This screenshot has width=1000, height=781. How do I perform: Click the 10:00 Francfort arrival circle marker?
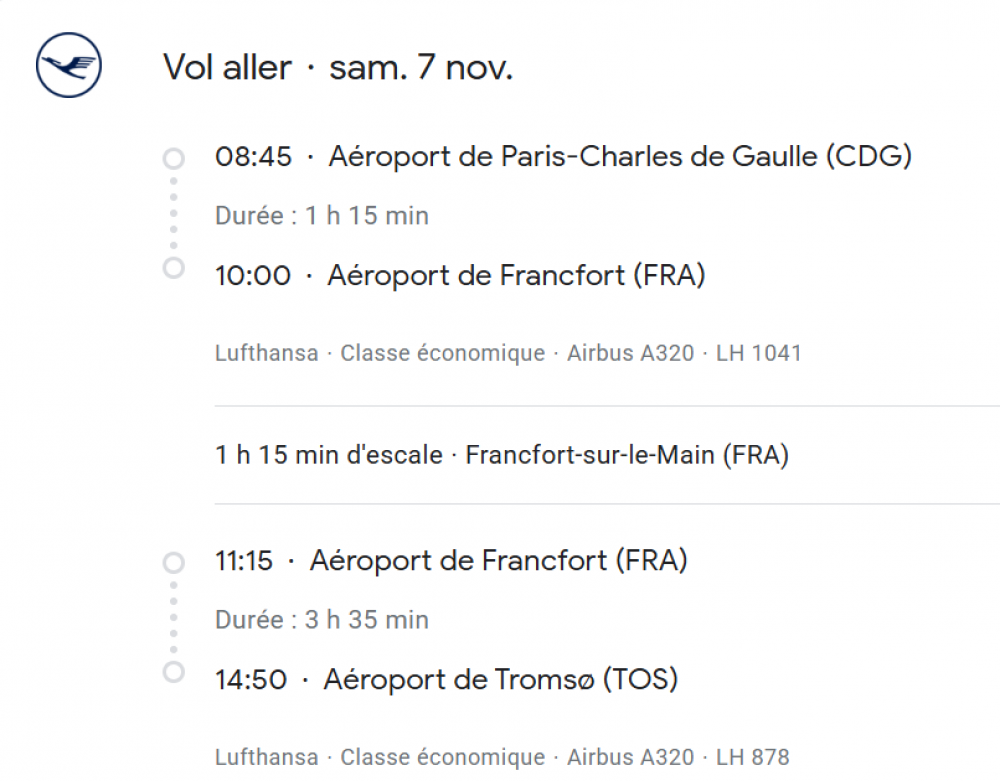pos(174,268)
